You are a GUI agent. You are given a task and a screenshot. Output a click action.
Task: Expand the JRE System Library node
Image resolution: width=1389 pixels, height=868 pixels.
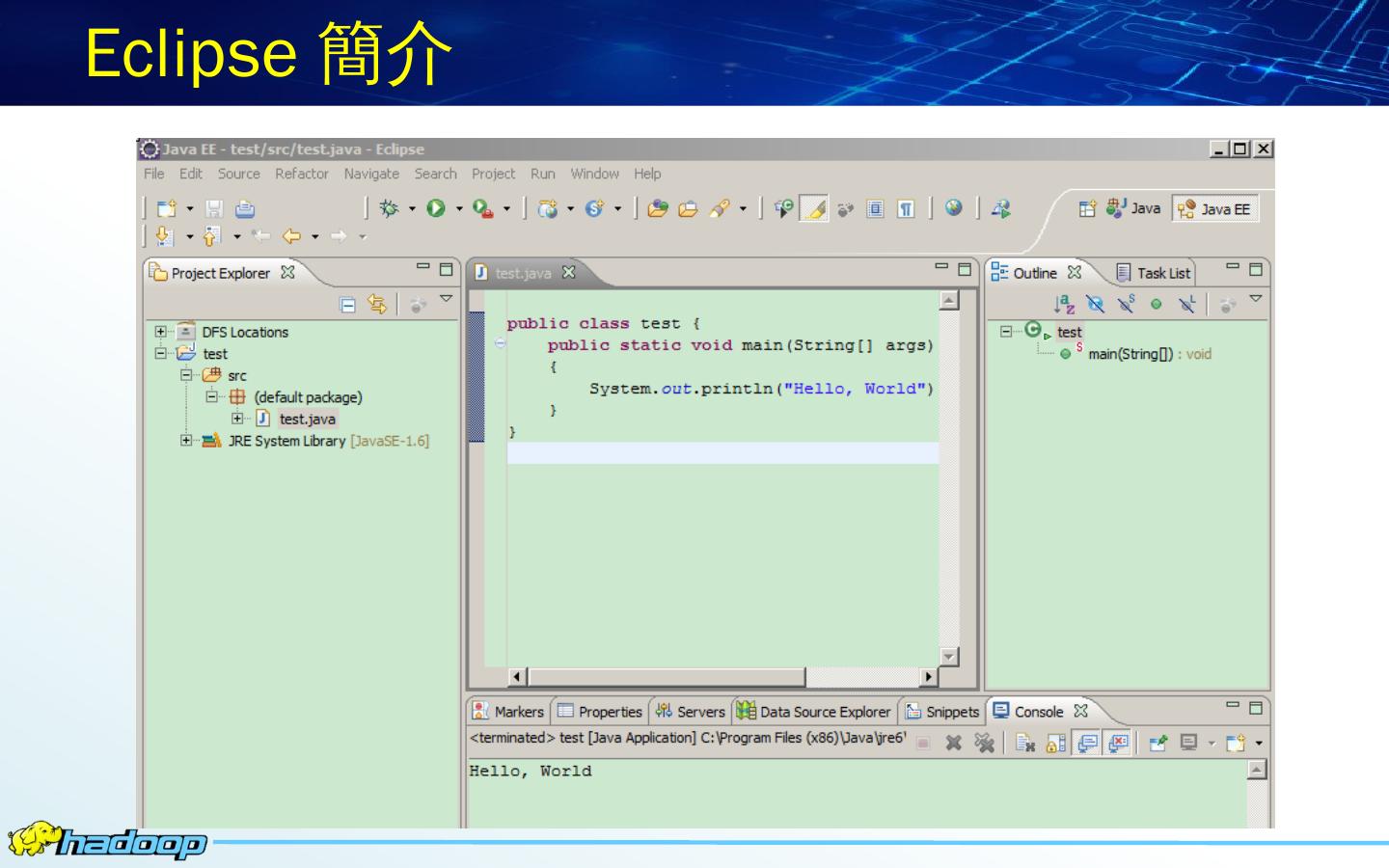pos(186,441)
